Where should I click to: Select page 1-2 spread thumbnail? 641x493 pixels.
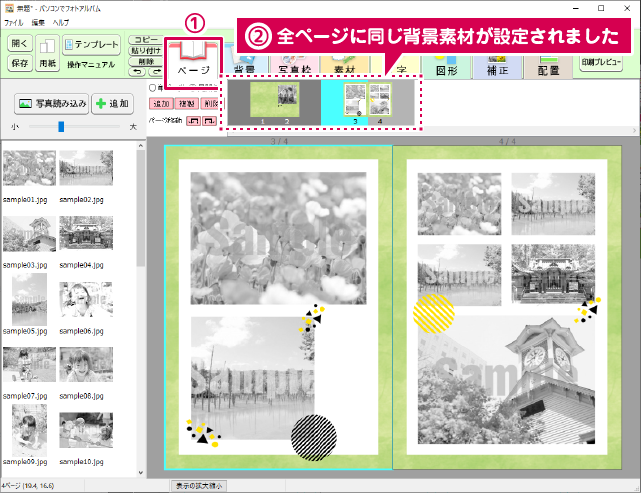coord(274,100)
